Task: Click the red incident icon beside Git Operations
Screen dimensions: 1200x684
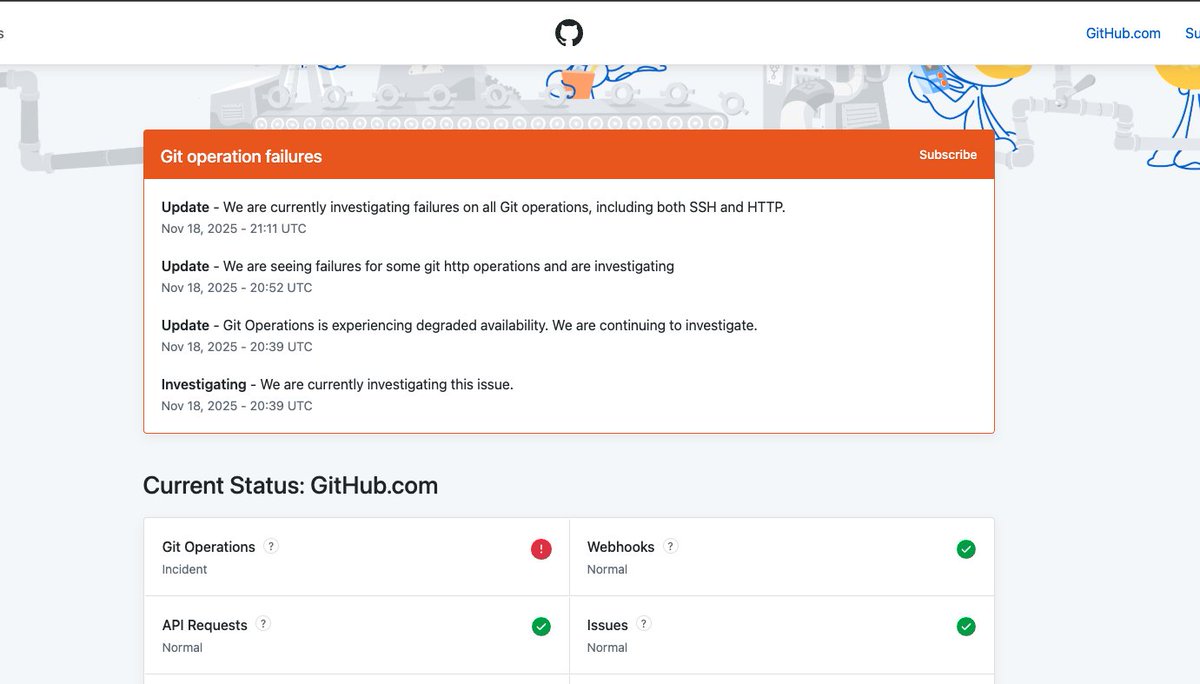Action: (540, 549)
